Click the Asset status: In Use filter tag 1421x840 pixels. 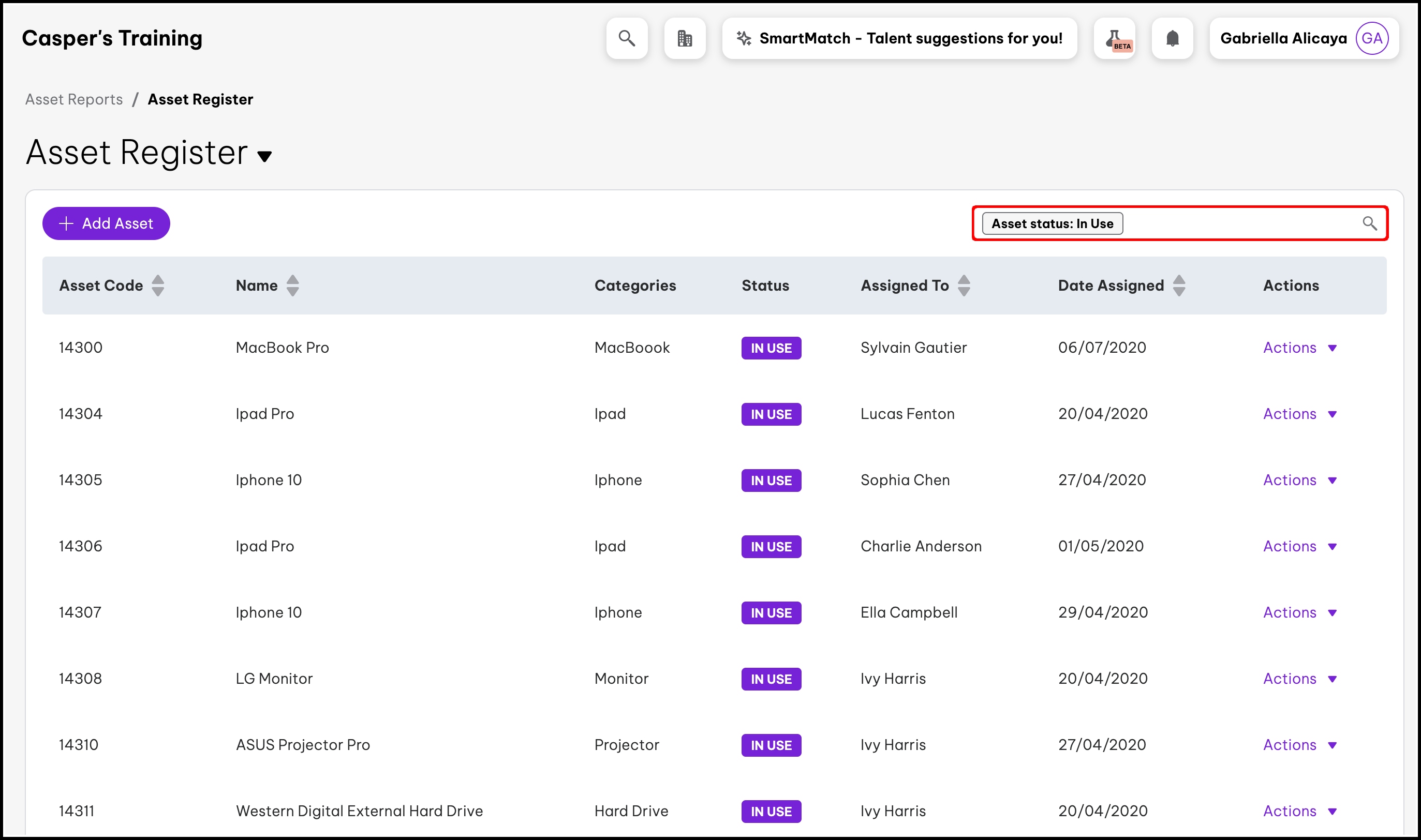pos(1052,223)
